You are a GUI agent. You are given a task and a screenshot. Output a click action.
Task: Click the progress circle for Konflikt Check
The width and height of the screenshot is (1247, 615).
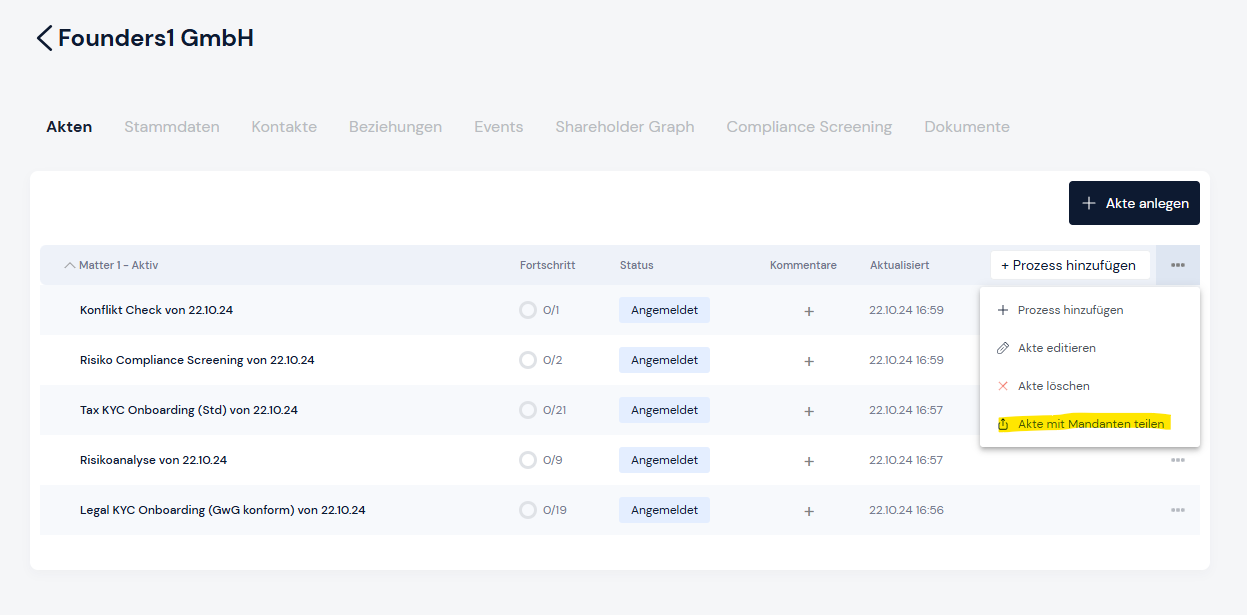pyautogui.click(x=528, y=310)
